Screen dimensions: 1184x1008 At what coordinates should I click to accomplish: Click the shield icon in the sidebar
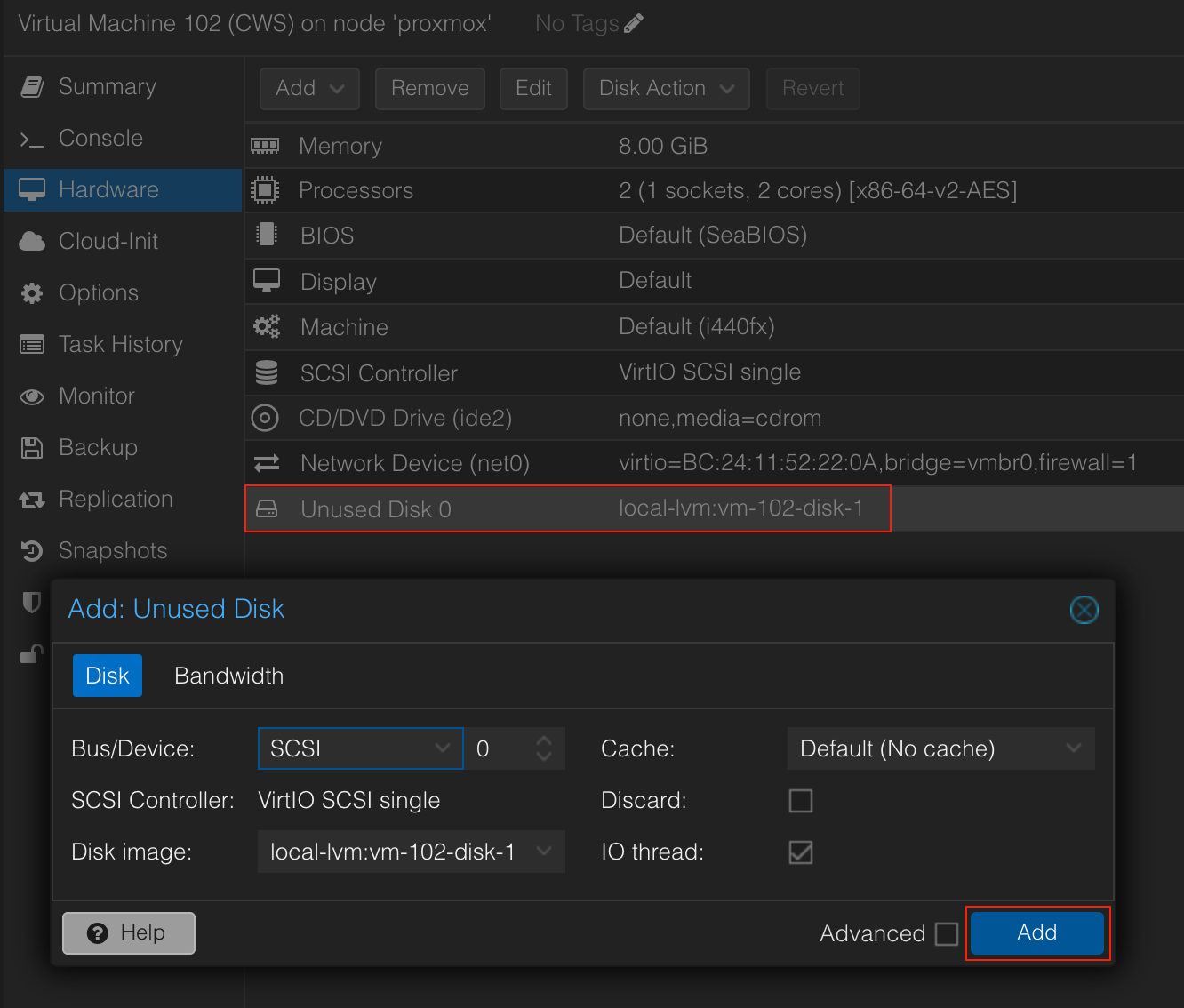coord(32,603)
